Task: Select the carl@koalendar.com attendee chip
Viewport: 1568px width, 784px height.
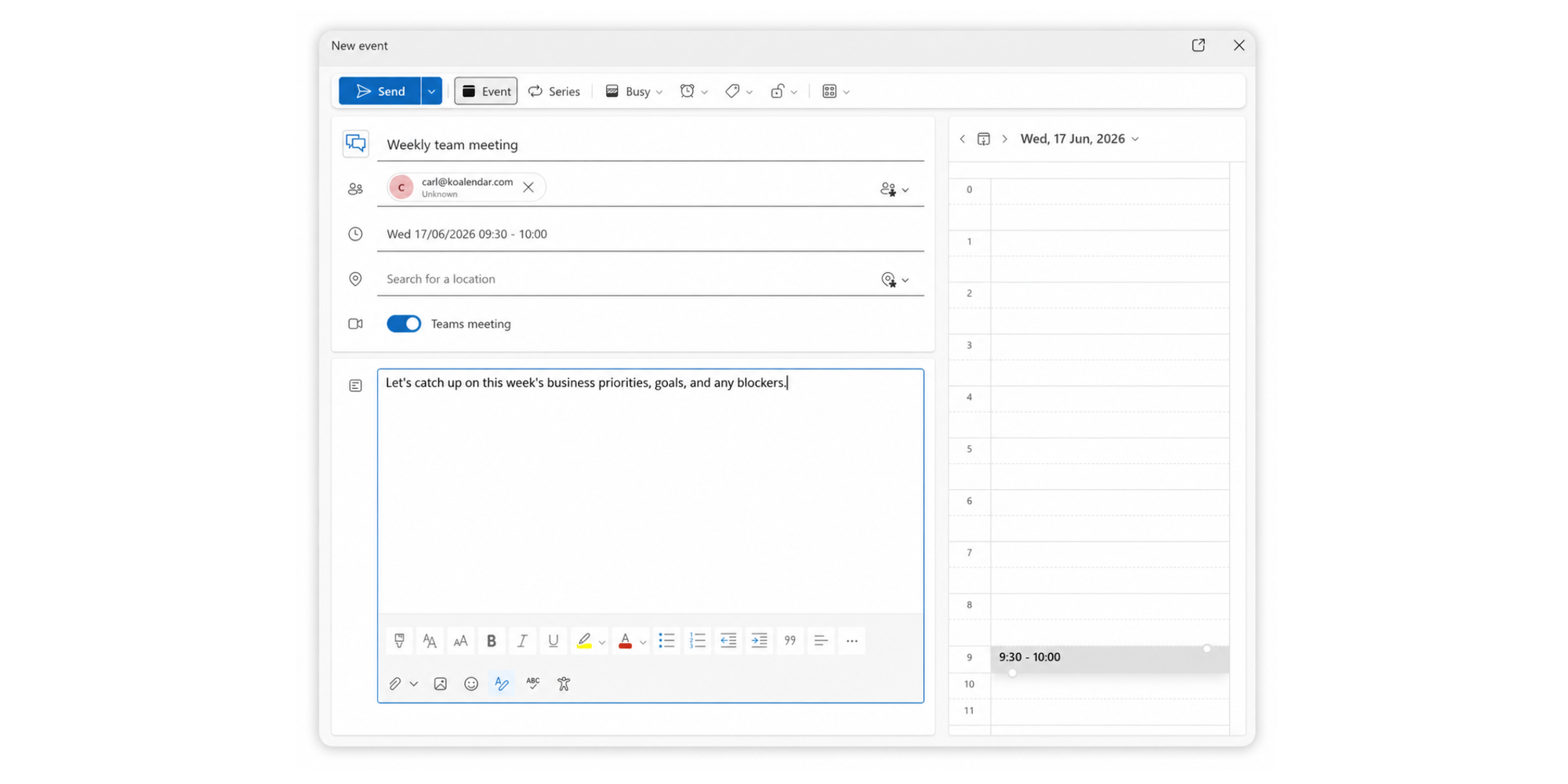Action: tap(466, 187)
